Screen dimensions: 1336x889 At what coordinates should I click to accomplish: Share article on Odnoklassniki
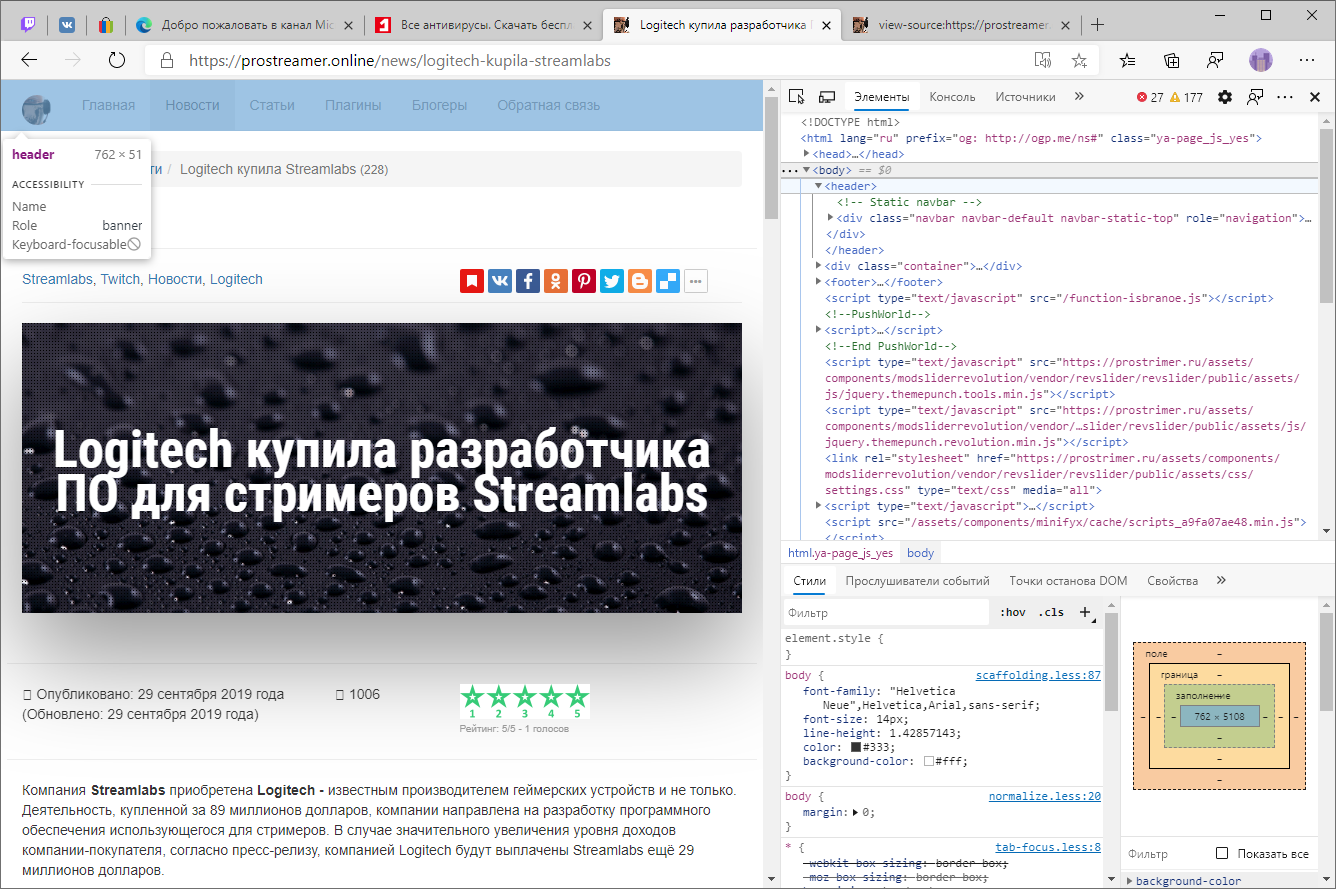coord(556,281)
